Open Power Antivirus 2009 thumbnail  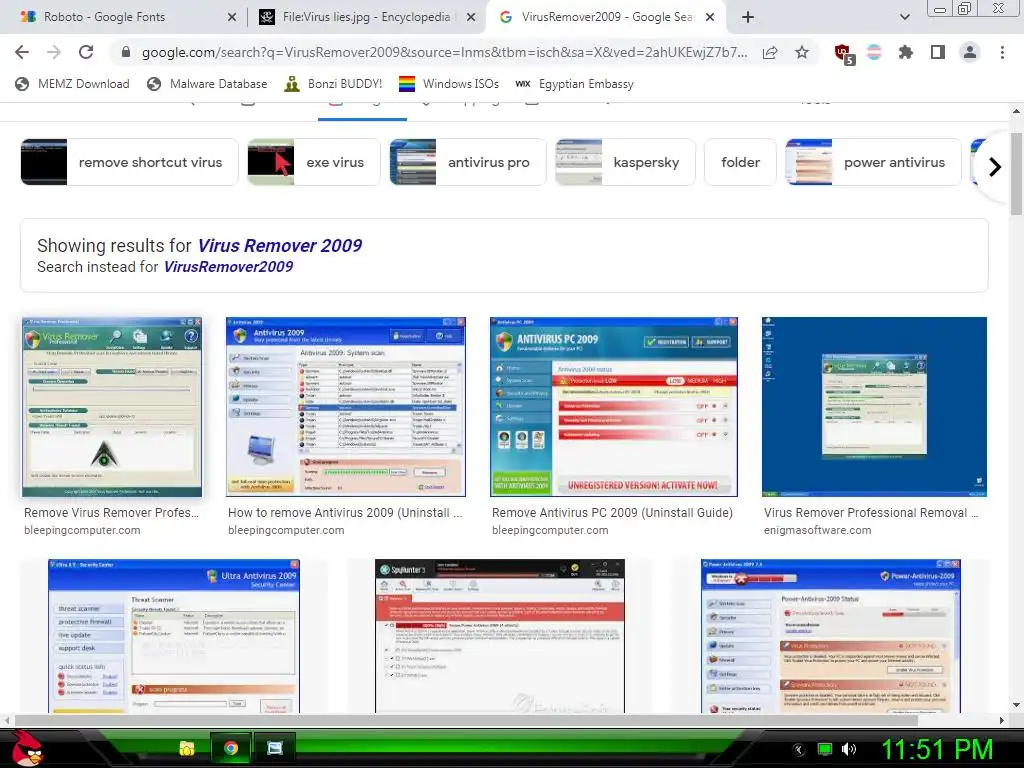point(831,636)
